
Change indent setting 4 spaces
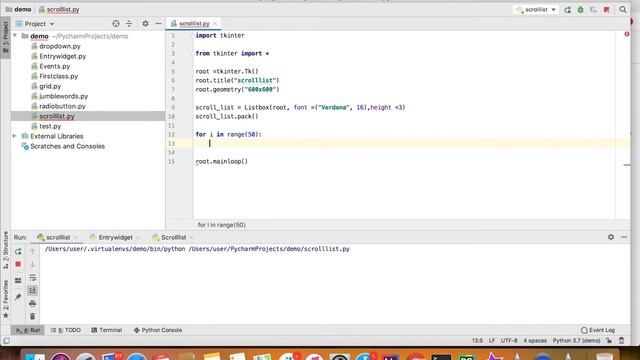click(x=535, y=340)
